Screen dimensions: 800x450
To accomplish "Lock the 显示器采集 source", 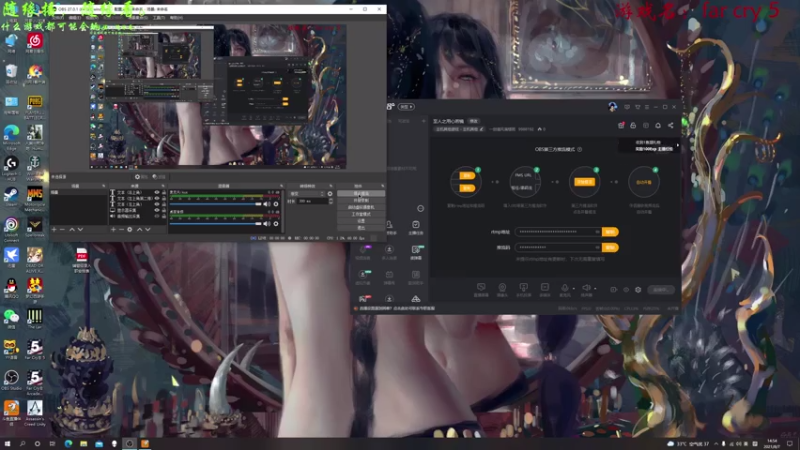I will click(163, 210).
